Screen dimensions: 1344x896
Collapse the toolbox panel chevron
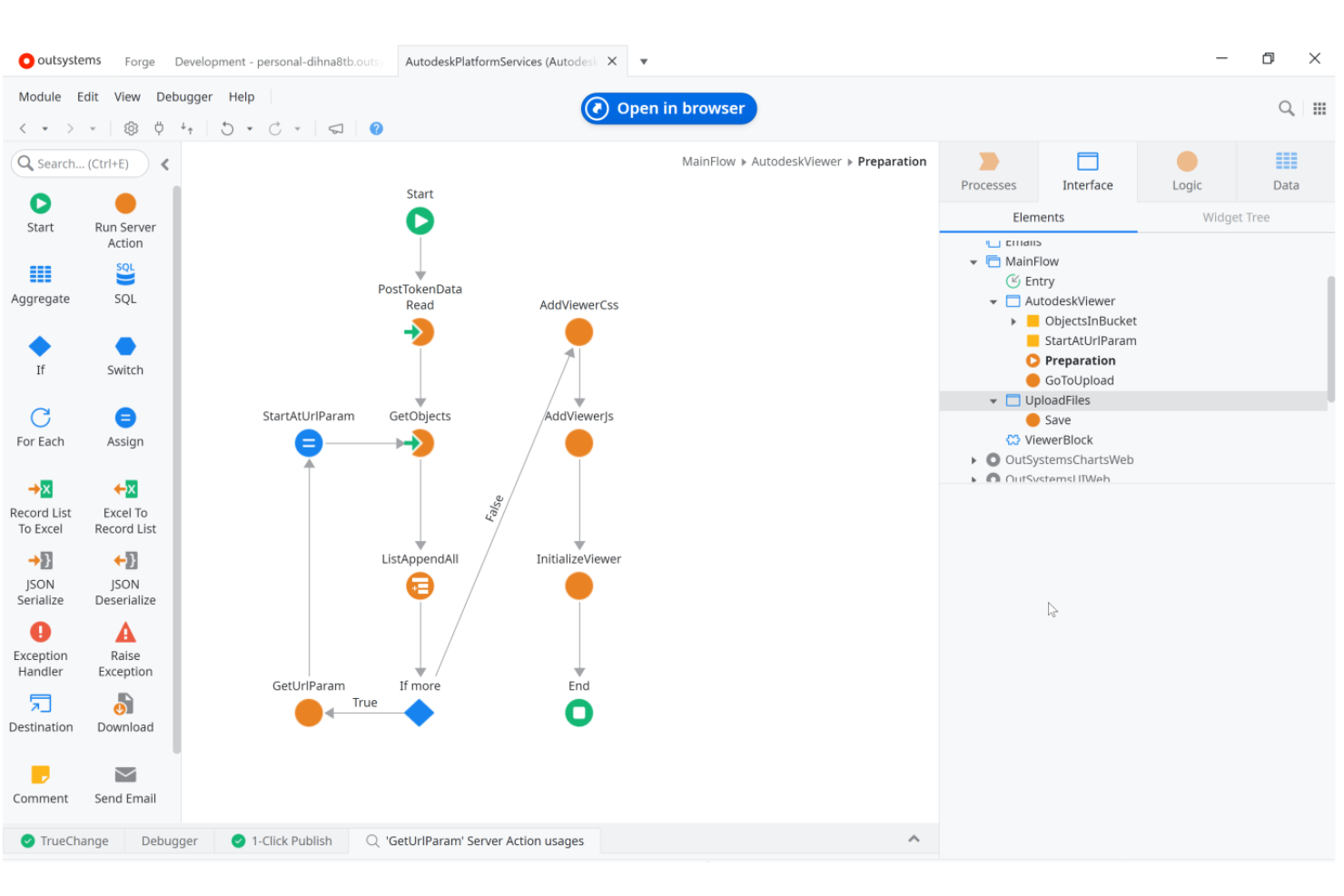point(165,164)
